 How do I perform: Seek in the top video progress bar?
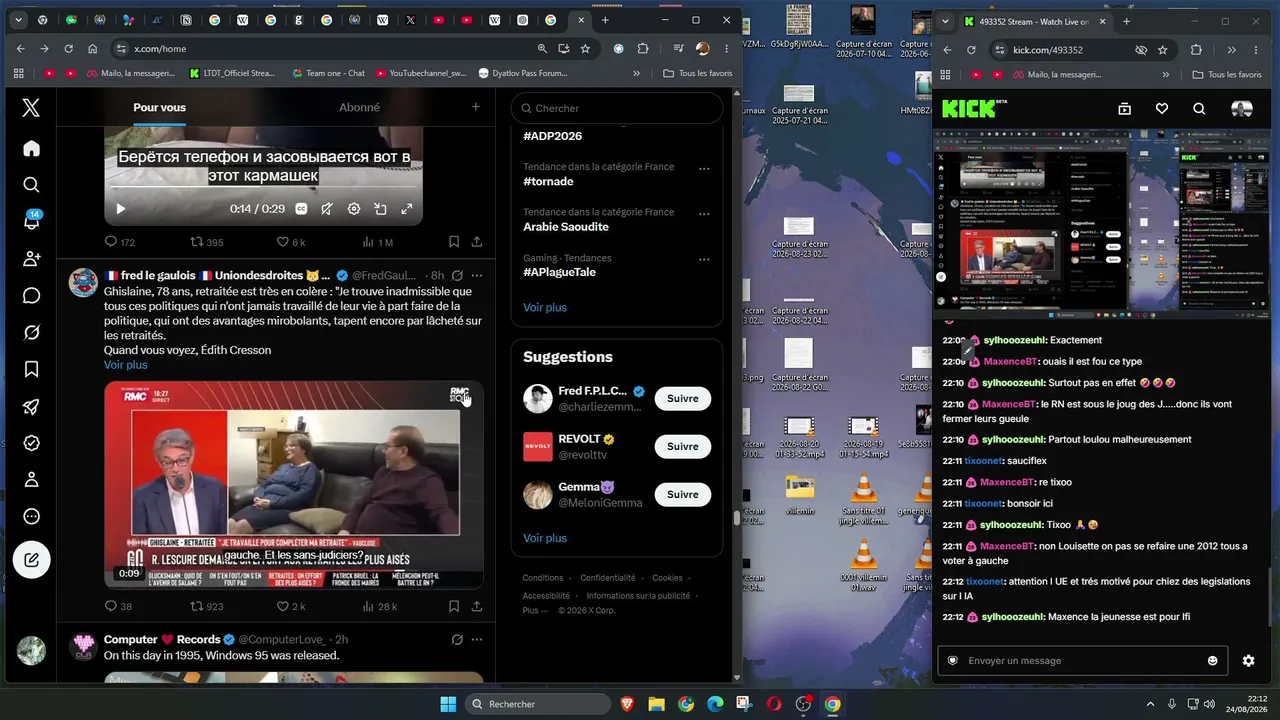click(x=264, y=188)
